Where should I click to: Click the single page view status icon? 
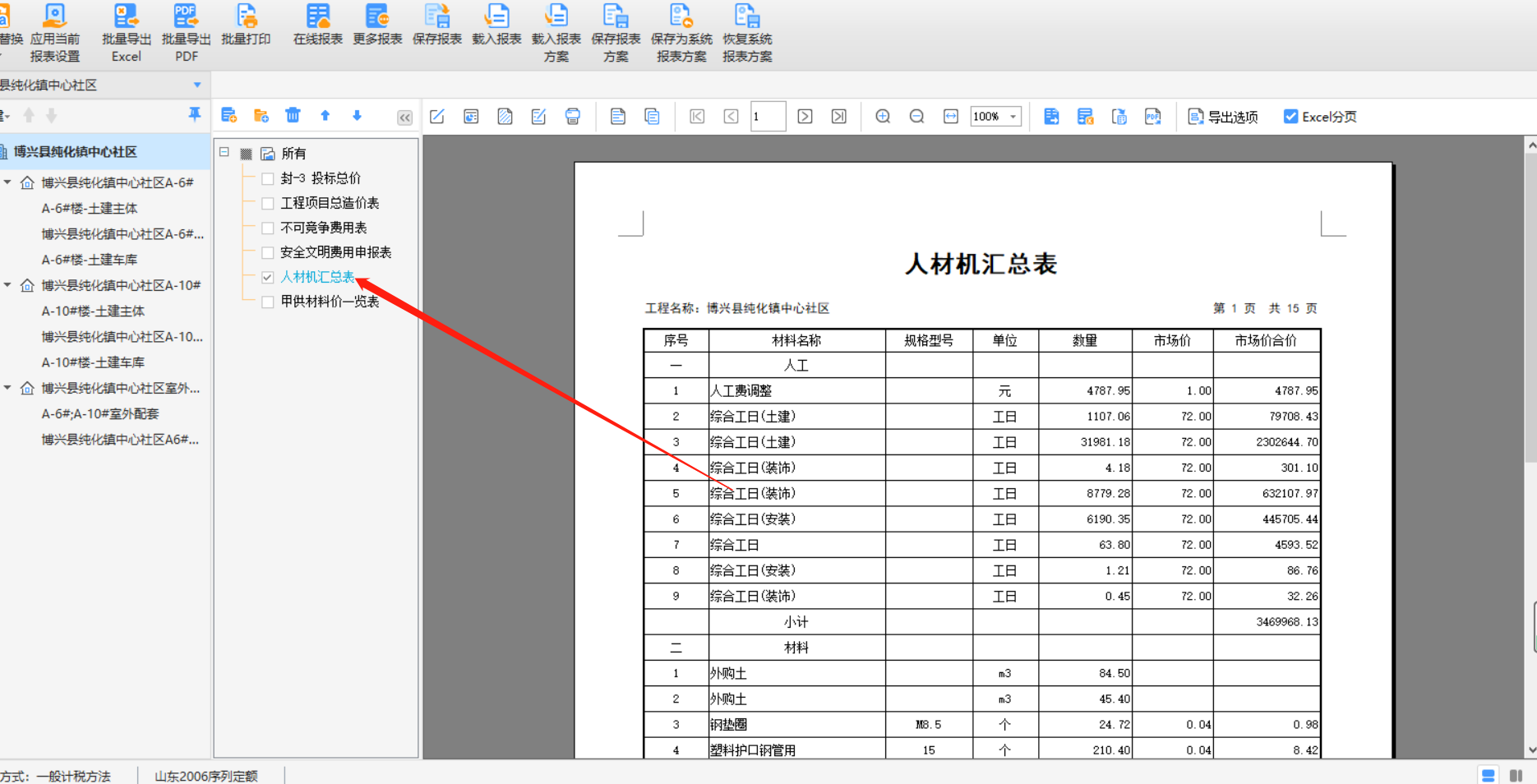(1489, 775)
